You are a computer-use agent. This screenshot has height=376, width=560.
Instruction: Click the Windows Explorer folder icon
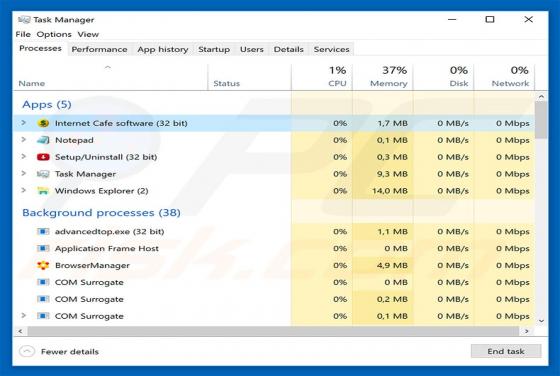(x=43, y=191)
